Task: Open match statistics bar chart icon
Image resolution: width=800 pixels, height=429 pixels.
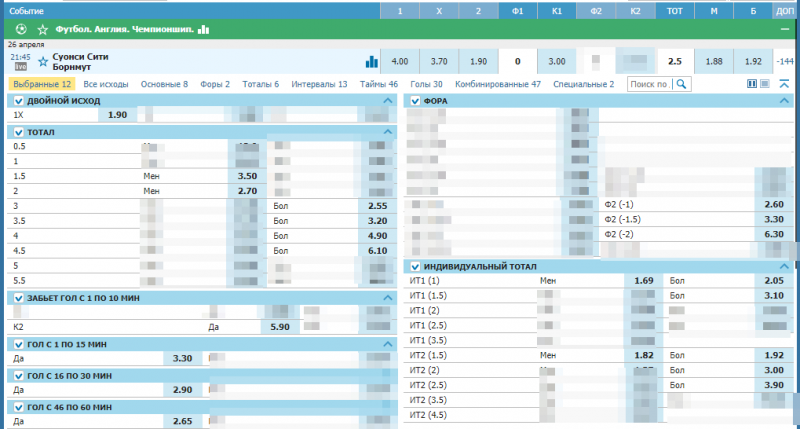Action: [x=372, y=61]
